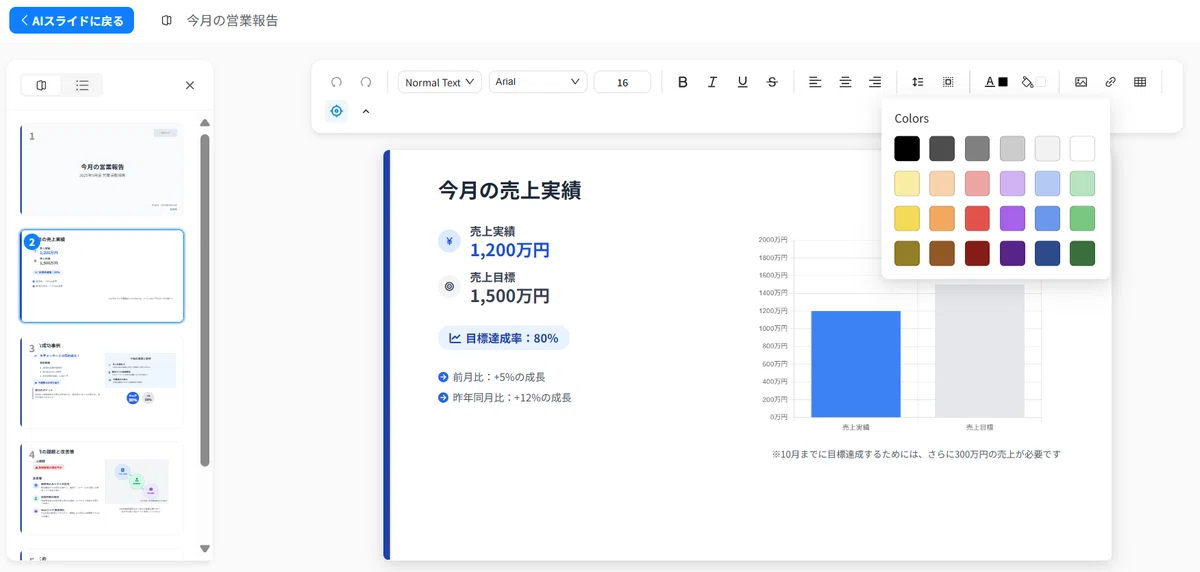Click the target icon beside 売上目標
The width and height of the screenshot is (1200, 572).
(449, 287)
